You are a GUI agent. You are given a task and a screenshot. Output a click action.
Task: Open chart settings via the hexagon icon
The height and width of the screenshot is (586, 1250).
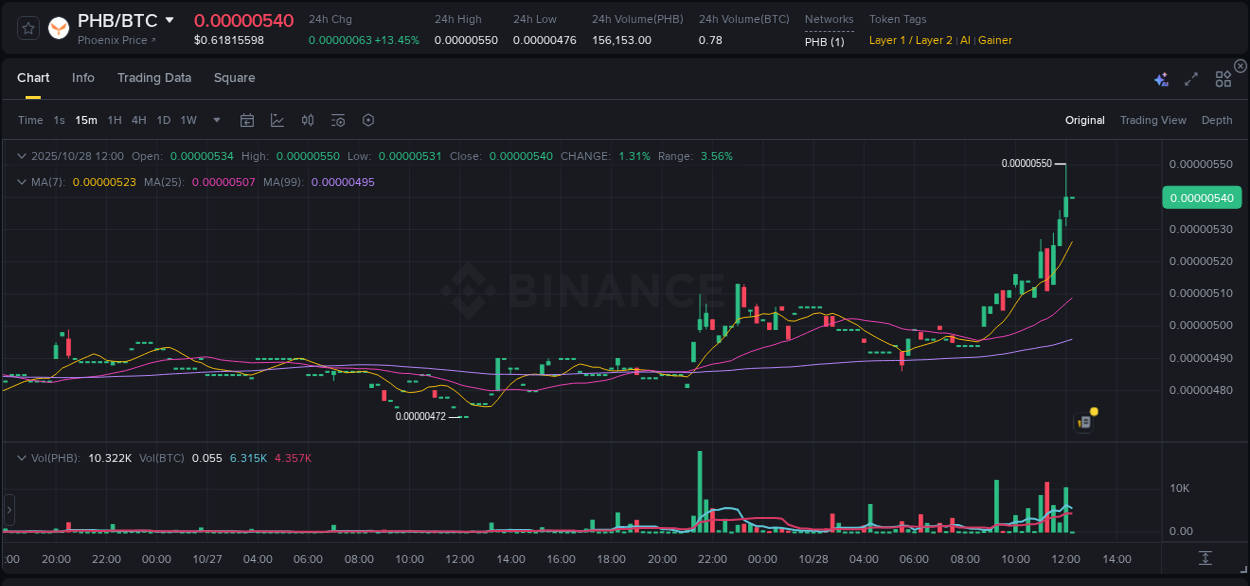pyautogui.click(x=368, y=120)
